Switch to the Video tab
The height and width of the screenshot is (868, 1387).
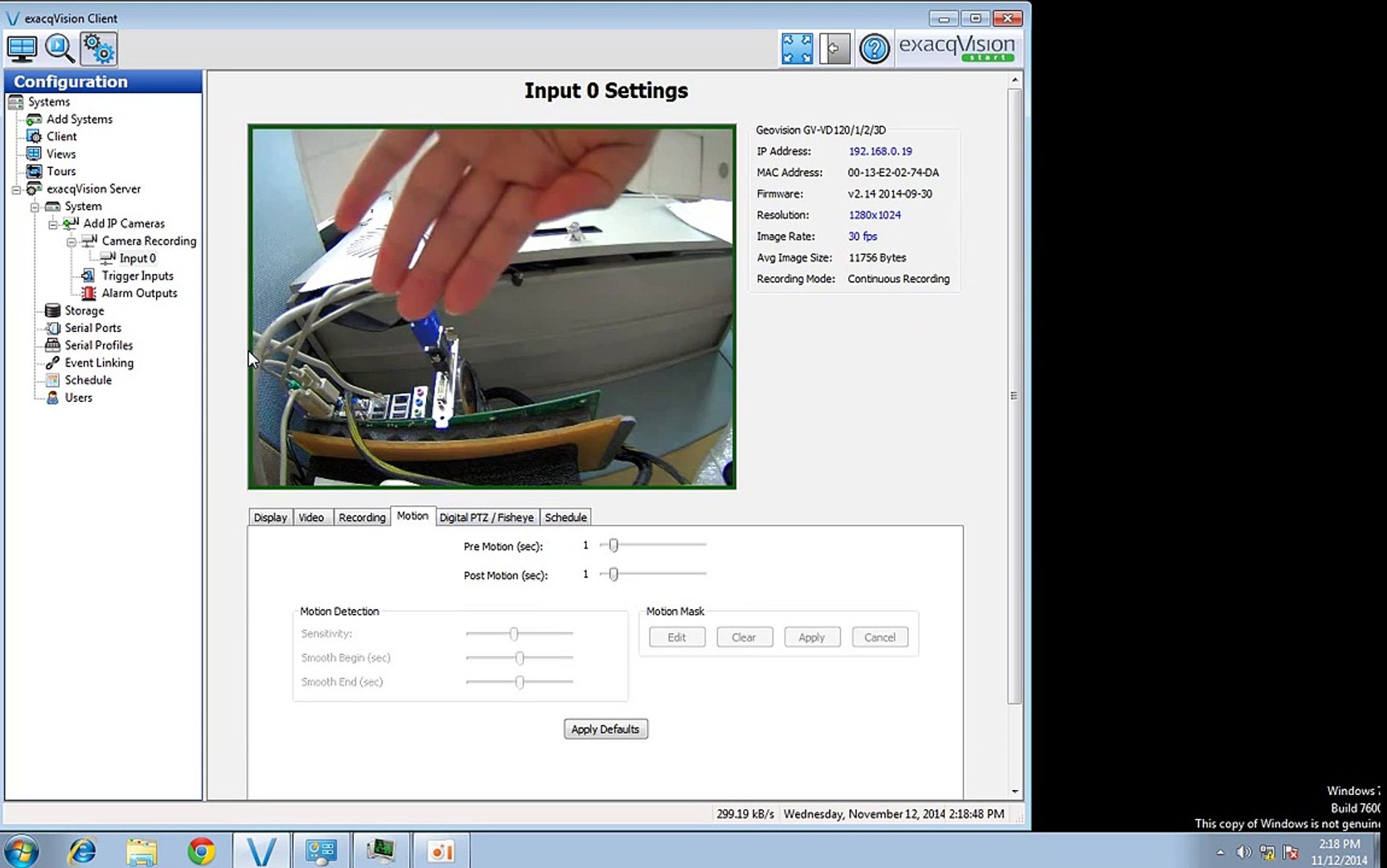point(311,518)
